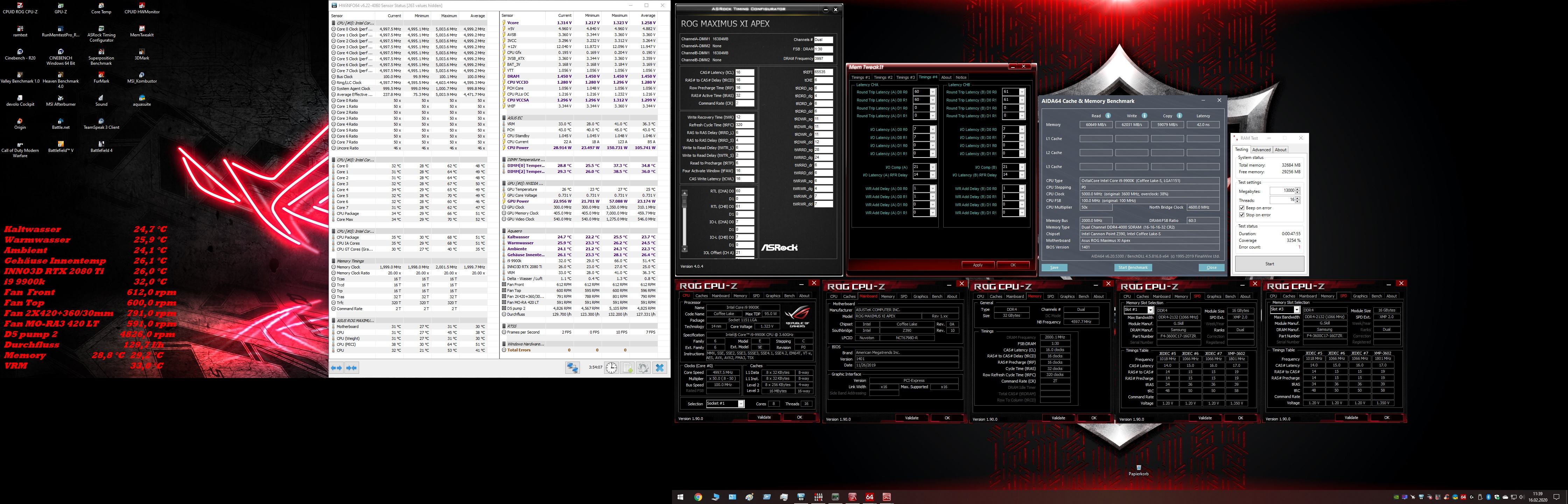
Task: Click OK in the MemTweakIt window
Action: (x=1013, y=265)
